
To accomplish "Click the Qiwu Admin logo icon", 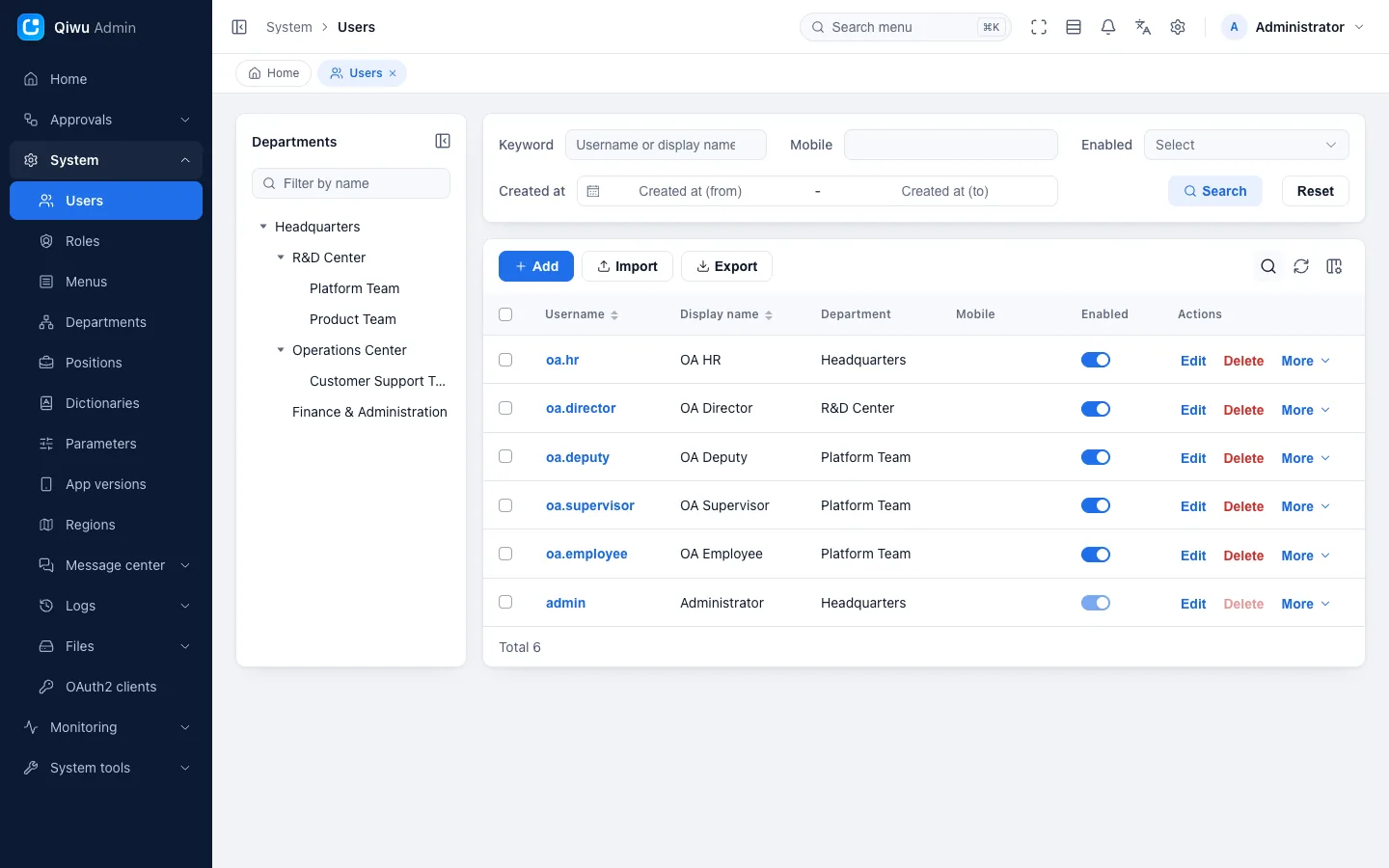I will coord(31,27).
